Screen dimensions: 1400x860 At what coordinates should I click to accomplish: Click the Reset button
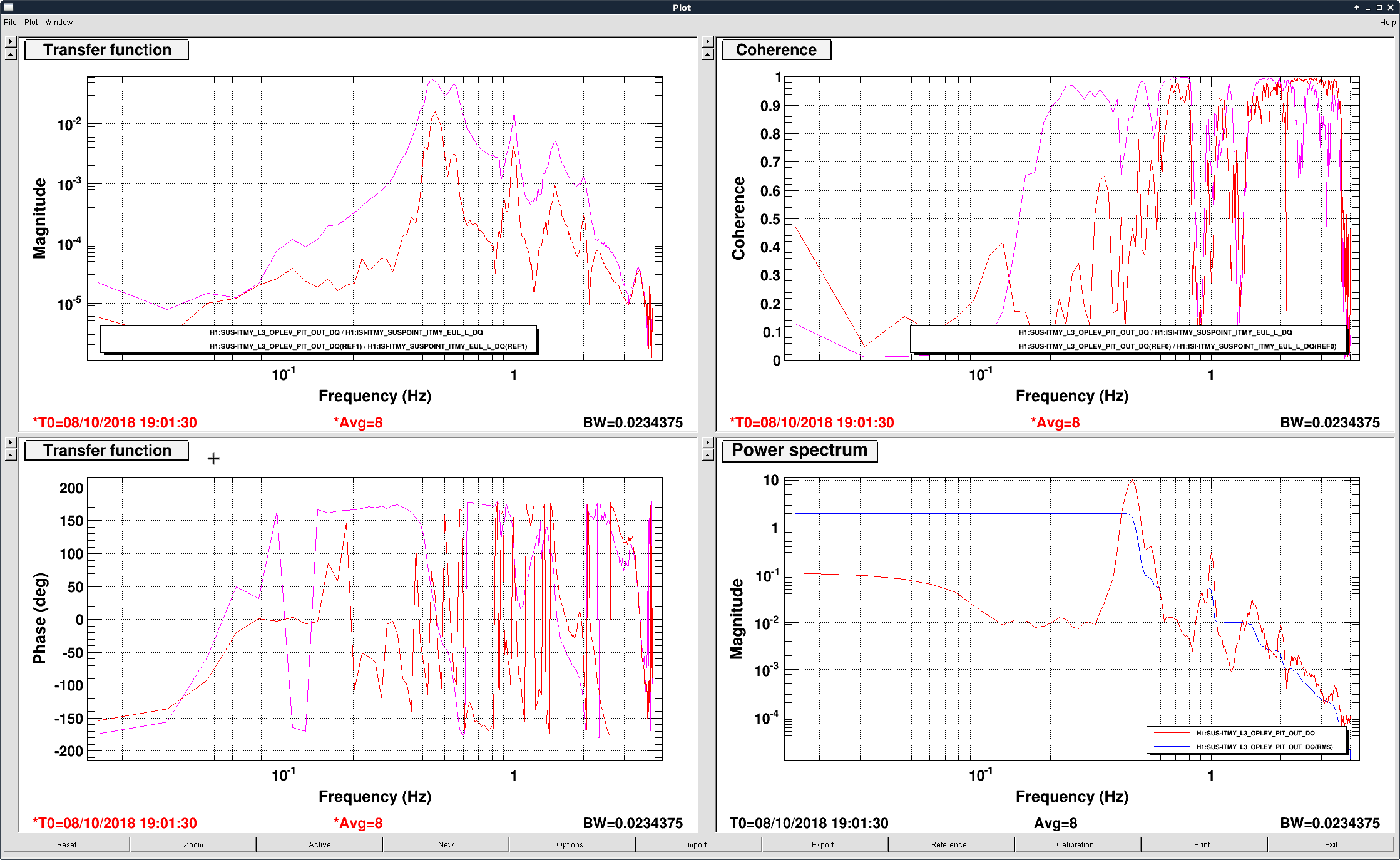66,844
